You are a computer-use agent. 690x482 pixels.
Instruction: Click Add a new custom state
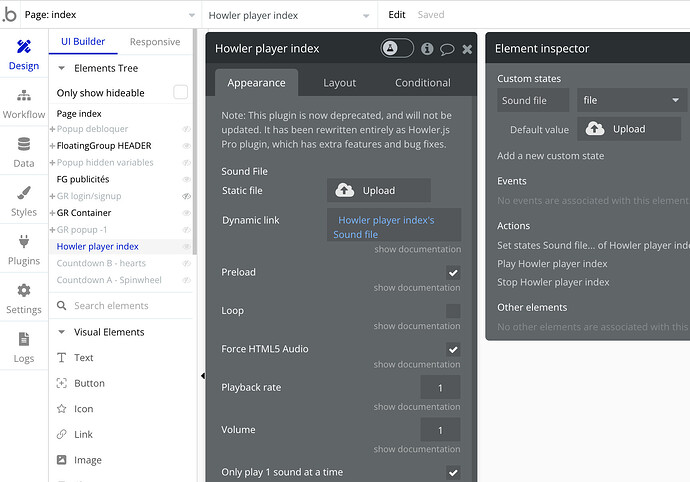point(551,156)
